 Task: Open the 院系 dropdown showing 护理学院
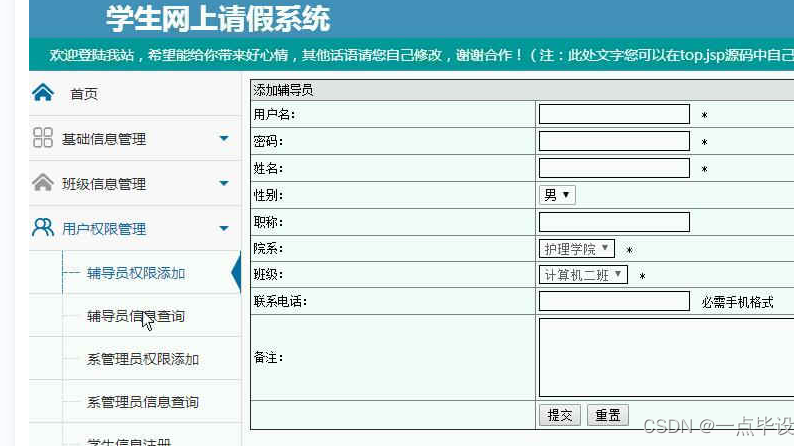coord(577,249)
